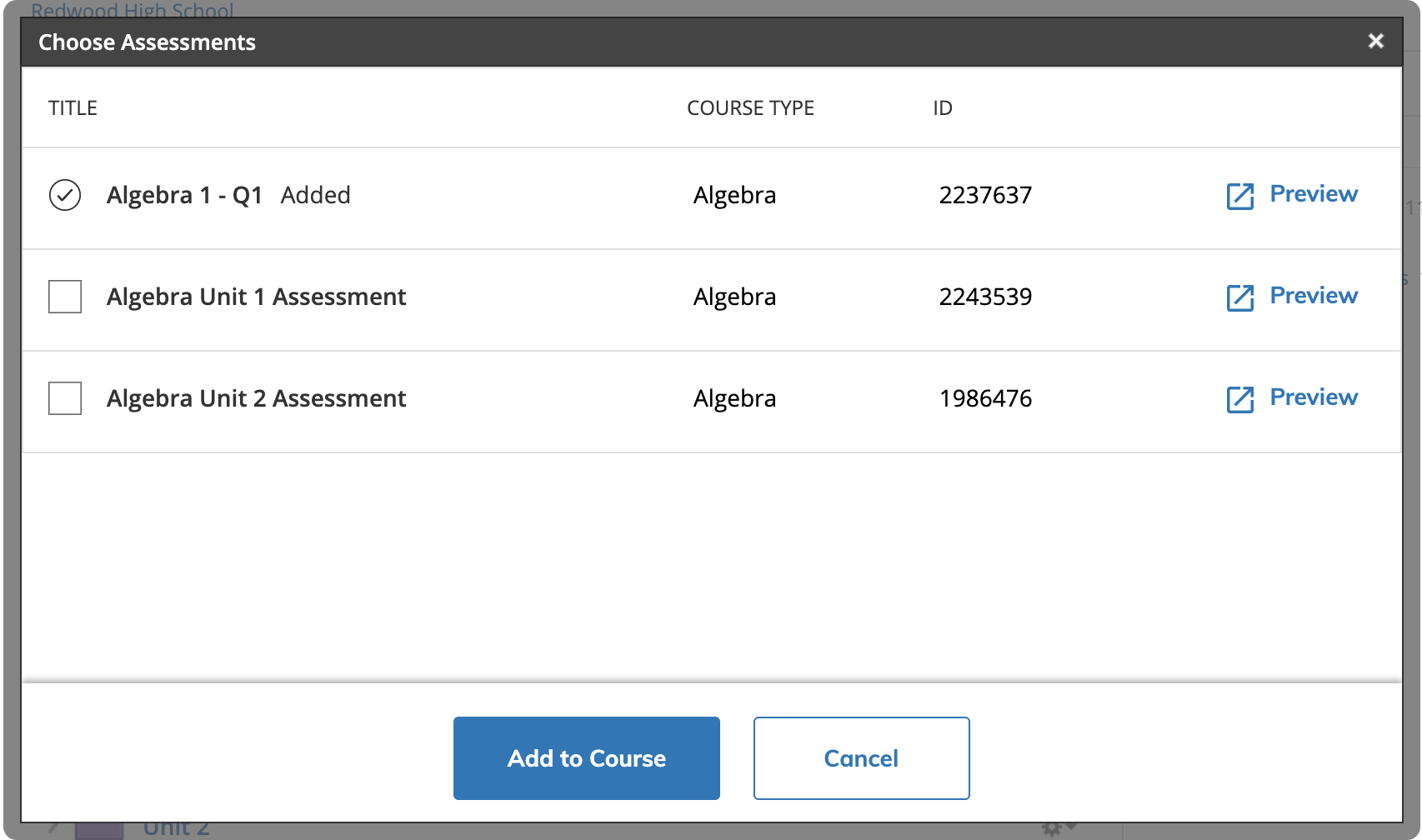Click the assessment ID 1986476
Image resolution: width=1422 pixels, height=840 pixels.
[985, 398]
